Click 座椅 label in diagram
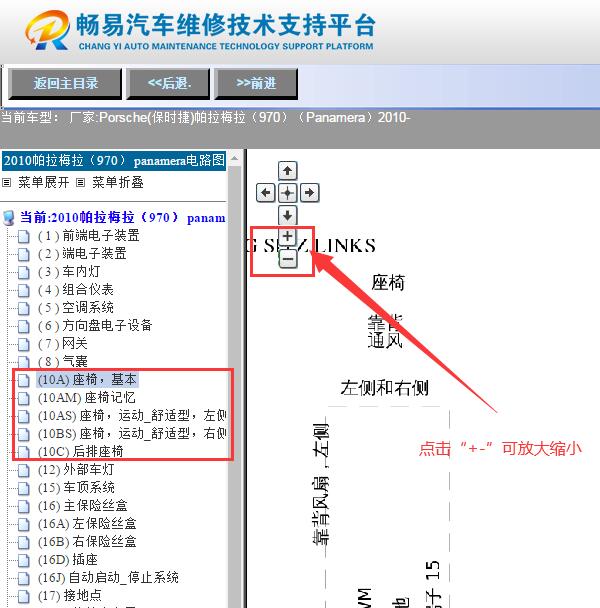The height and width of the screenshot is (608, 600). tap(388, 282)
